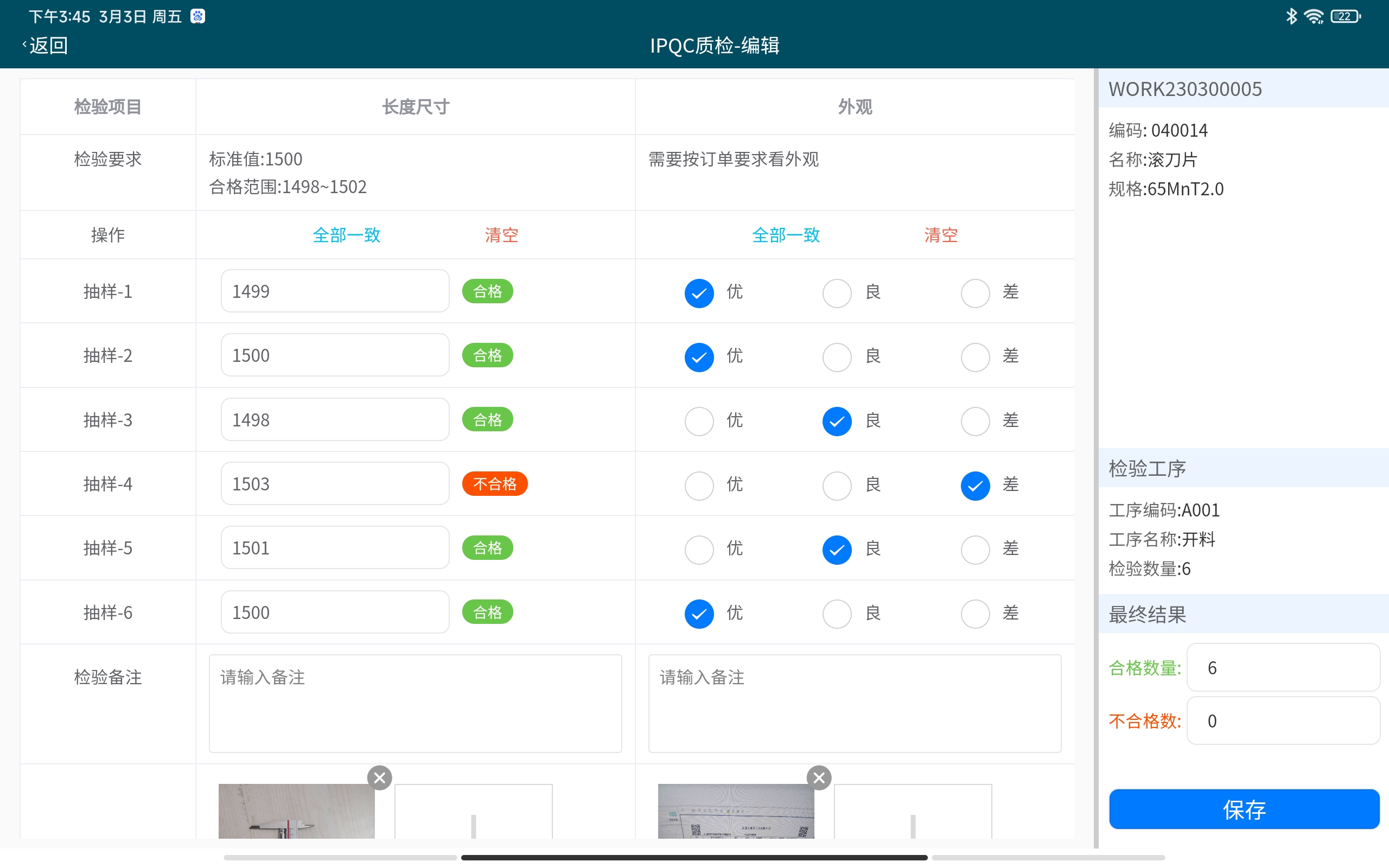Edit 抽样-2 length value 1500
This screenshot has width=1389, height=868.
[335, 355]
